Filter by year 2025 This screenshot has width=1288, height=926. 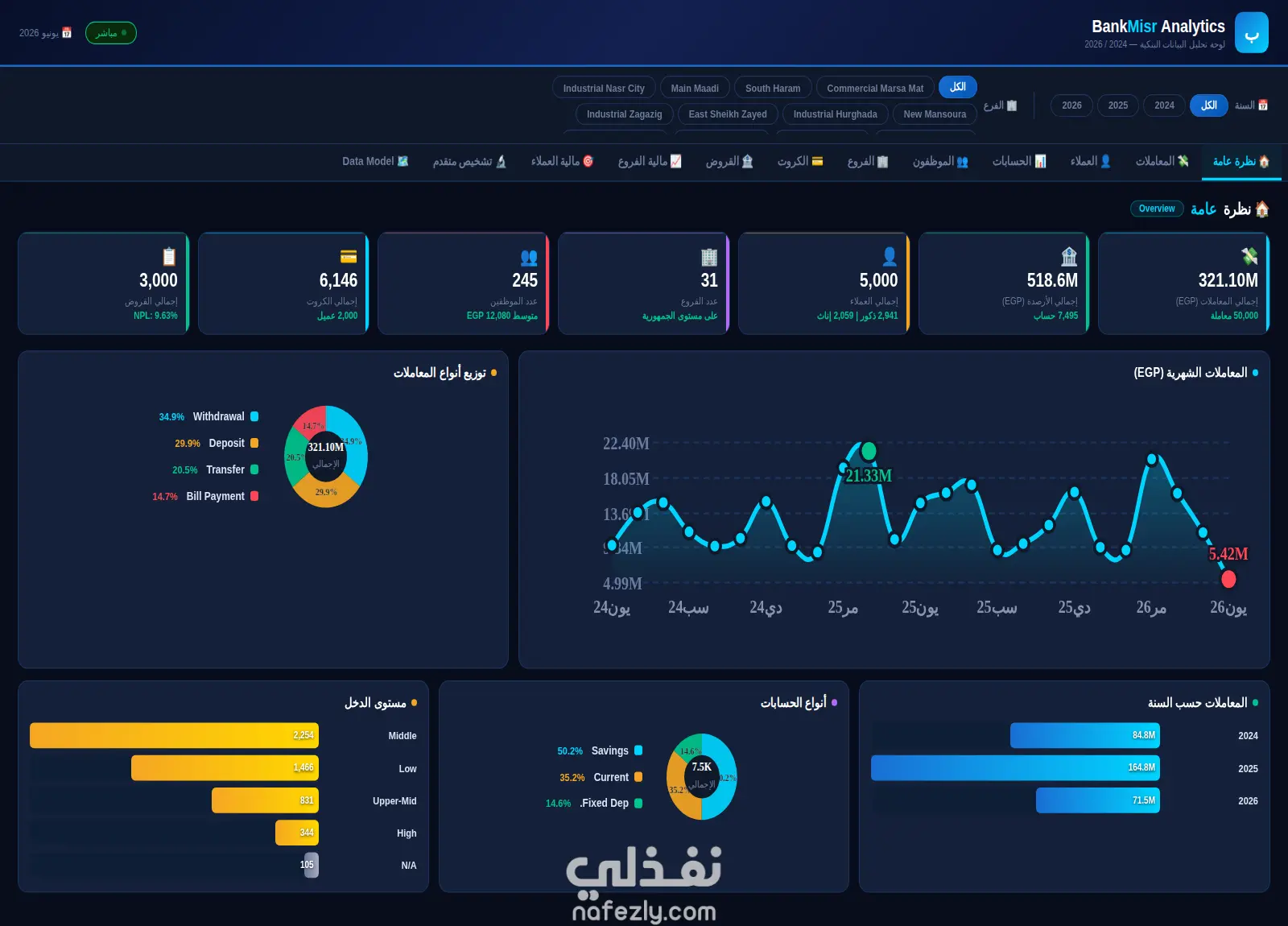point(1117,105)
